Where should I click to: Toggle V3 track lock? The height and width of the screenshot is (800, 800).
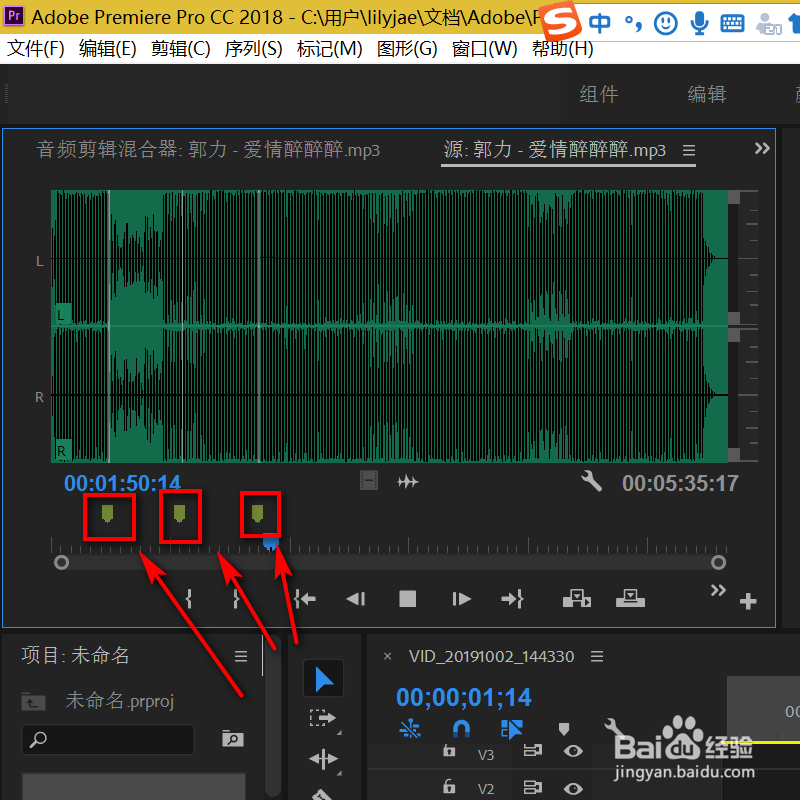(449, 751)
